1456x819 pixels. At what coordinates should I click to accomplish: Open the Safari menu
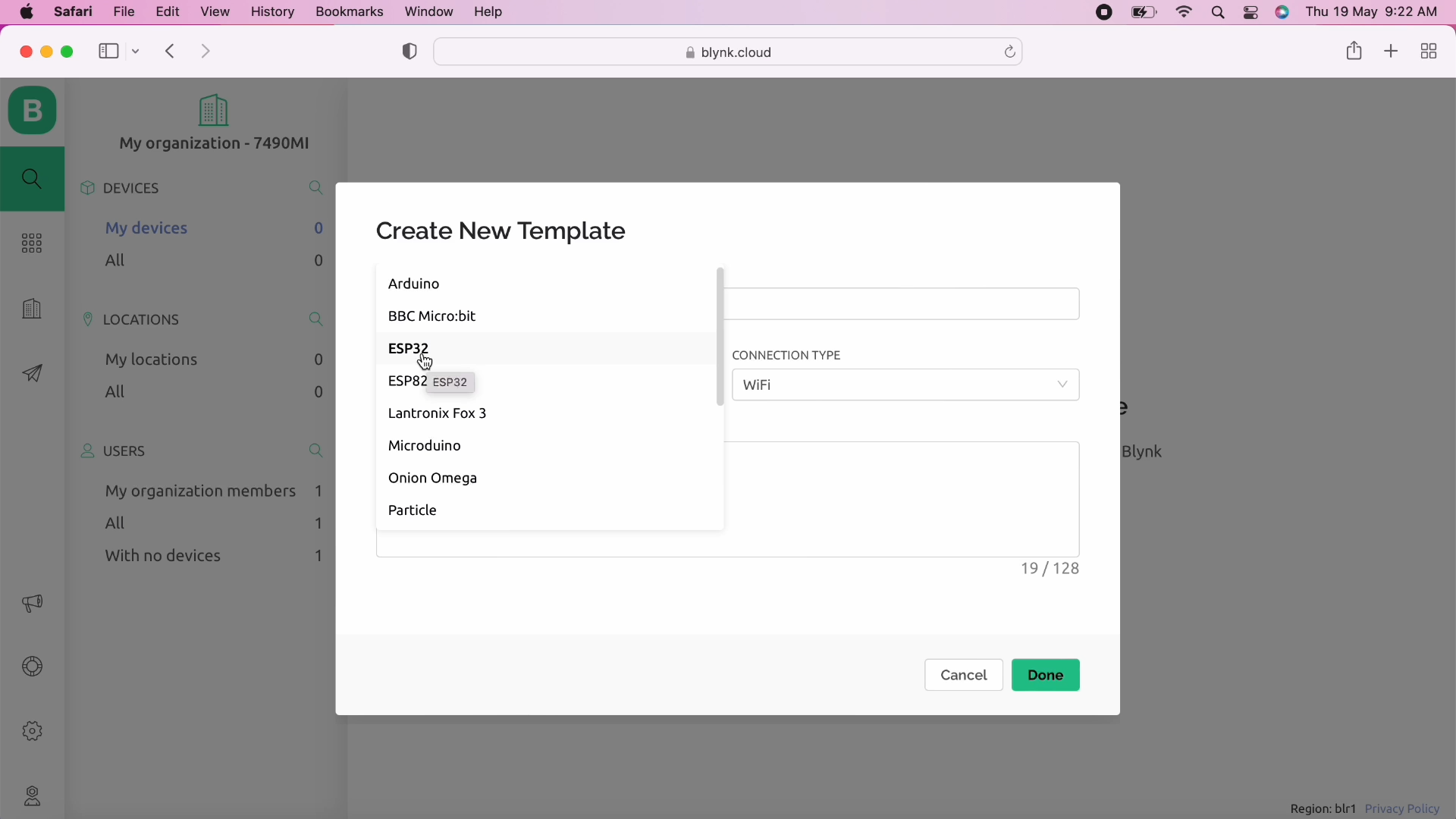coord(74,12)
